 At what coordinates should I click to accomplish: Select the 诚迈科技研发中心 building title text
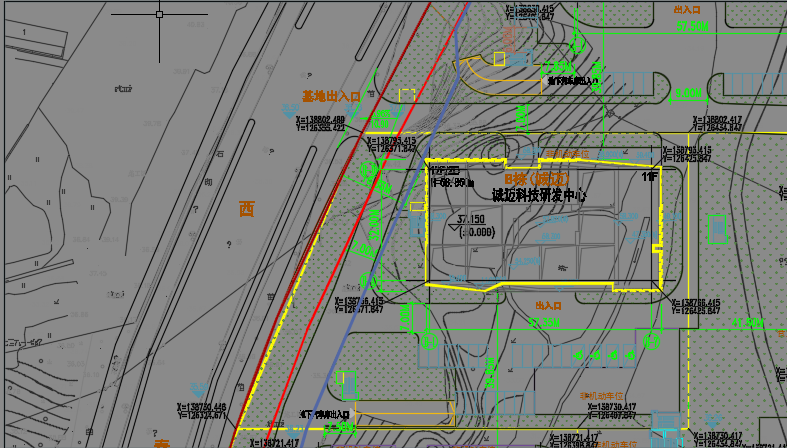(x=540, y=196)
